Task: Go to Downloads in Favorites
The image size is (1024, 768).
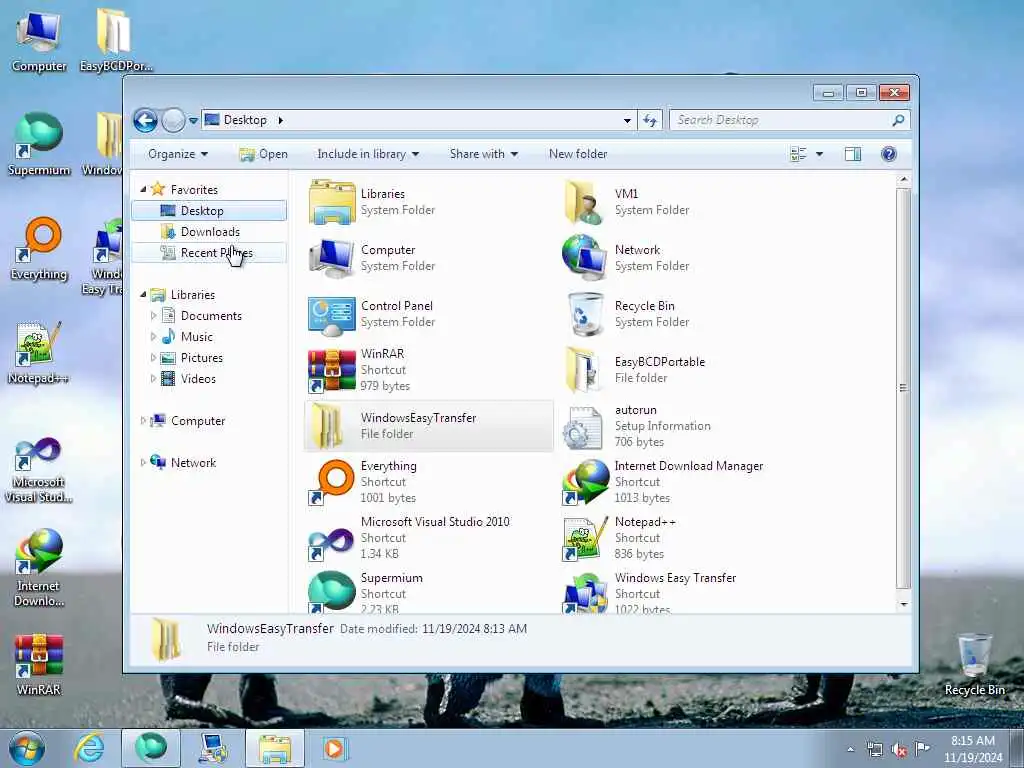Action: pyautogui.click(x=209, y=232)
